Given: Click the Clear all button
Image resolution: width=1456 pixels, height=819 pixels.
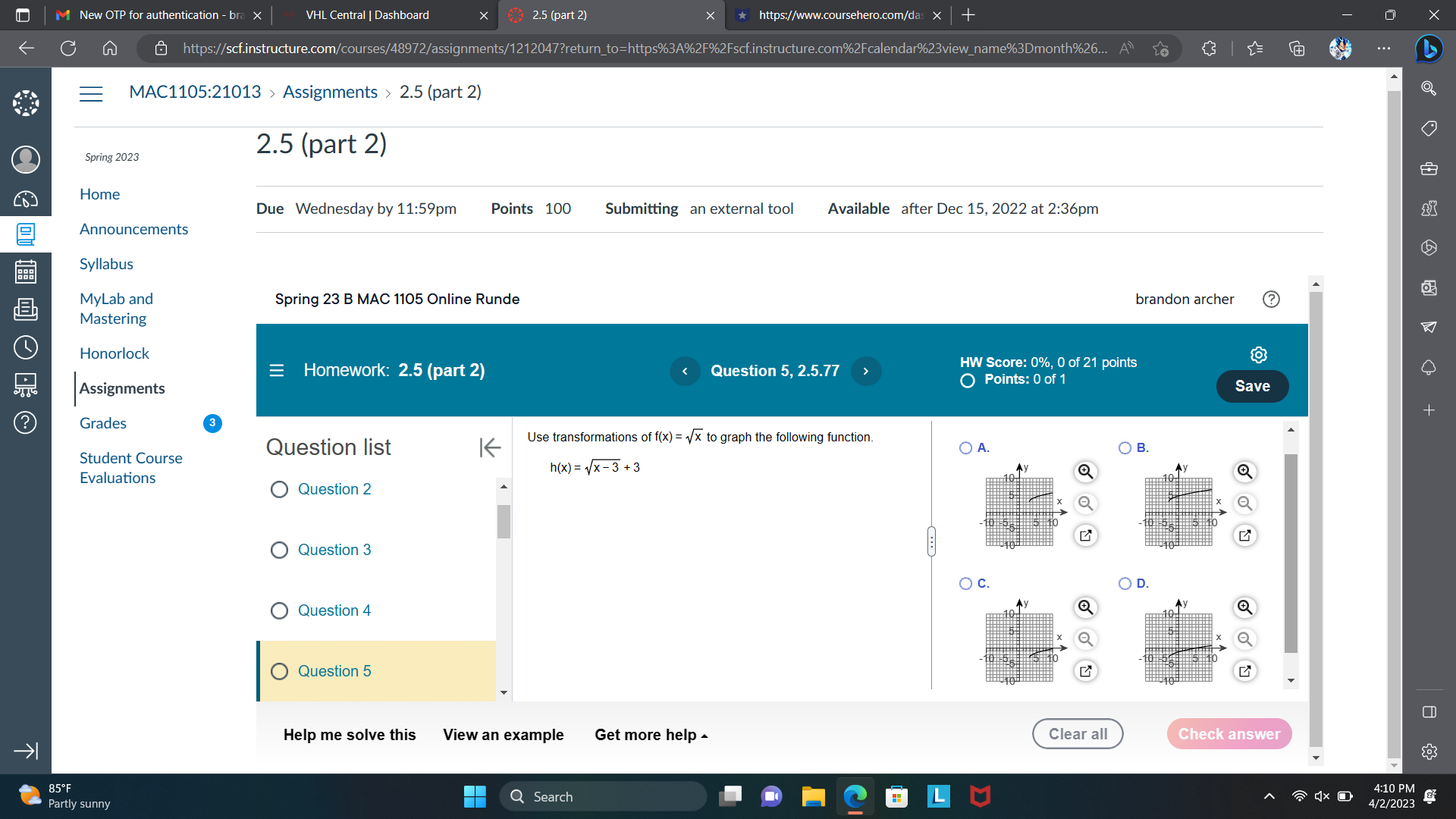Looking at the screenshot, I should pyautogui.click(x=1078, y=733).
